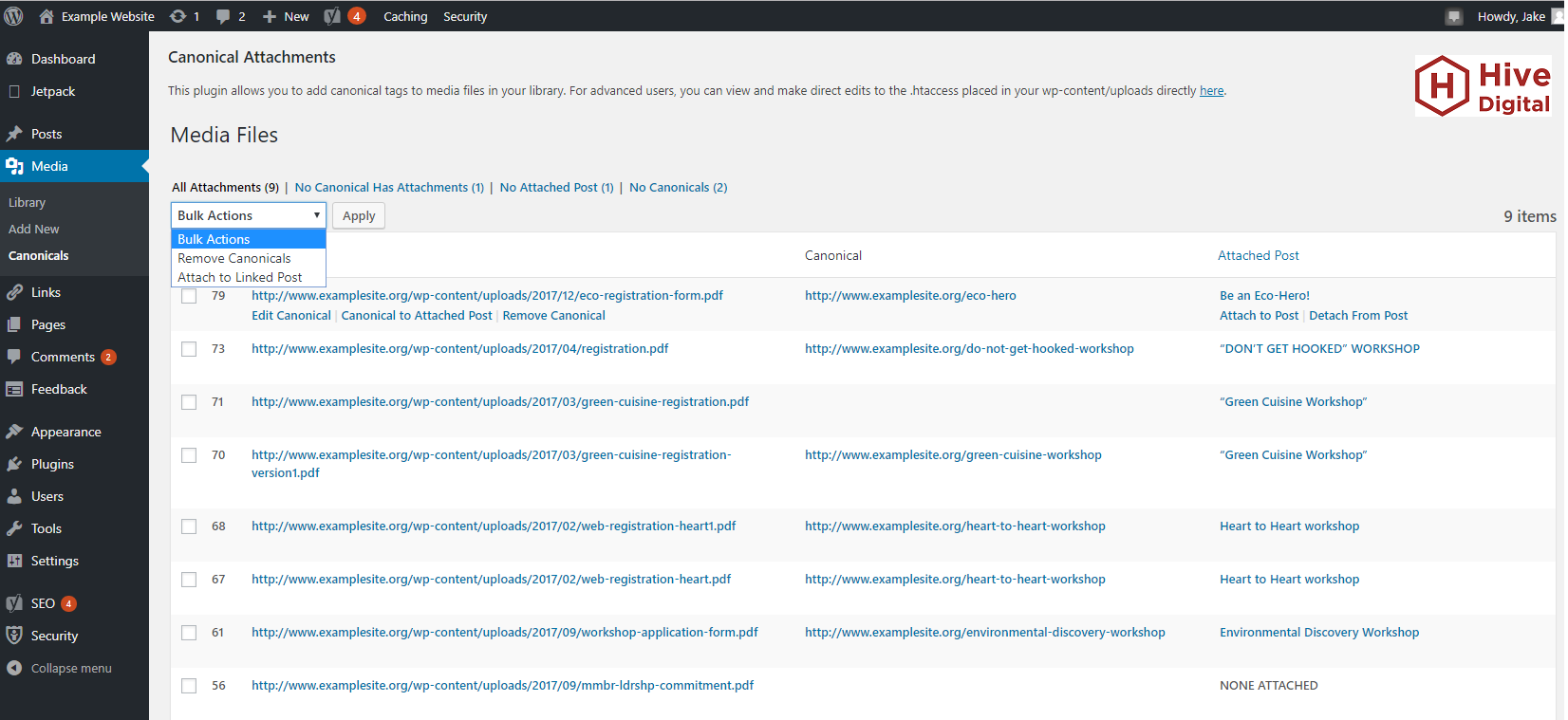Click the SEO sidebar icon
The image size is (1568, 720).
pos(14,603)
